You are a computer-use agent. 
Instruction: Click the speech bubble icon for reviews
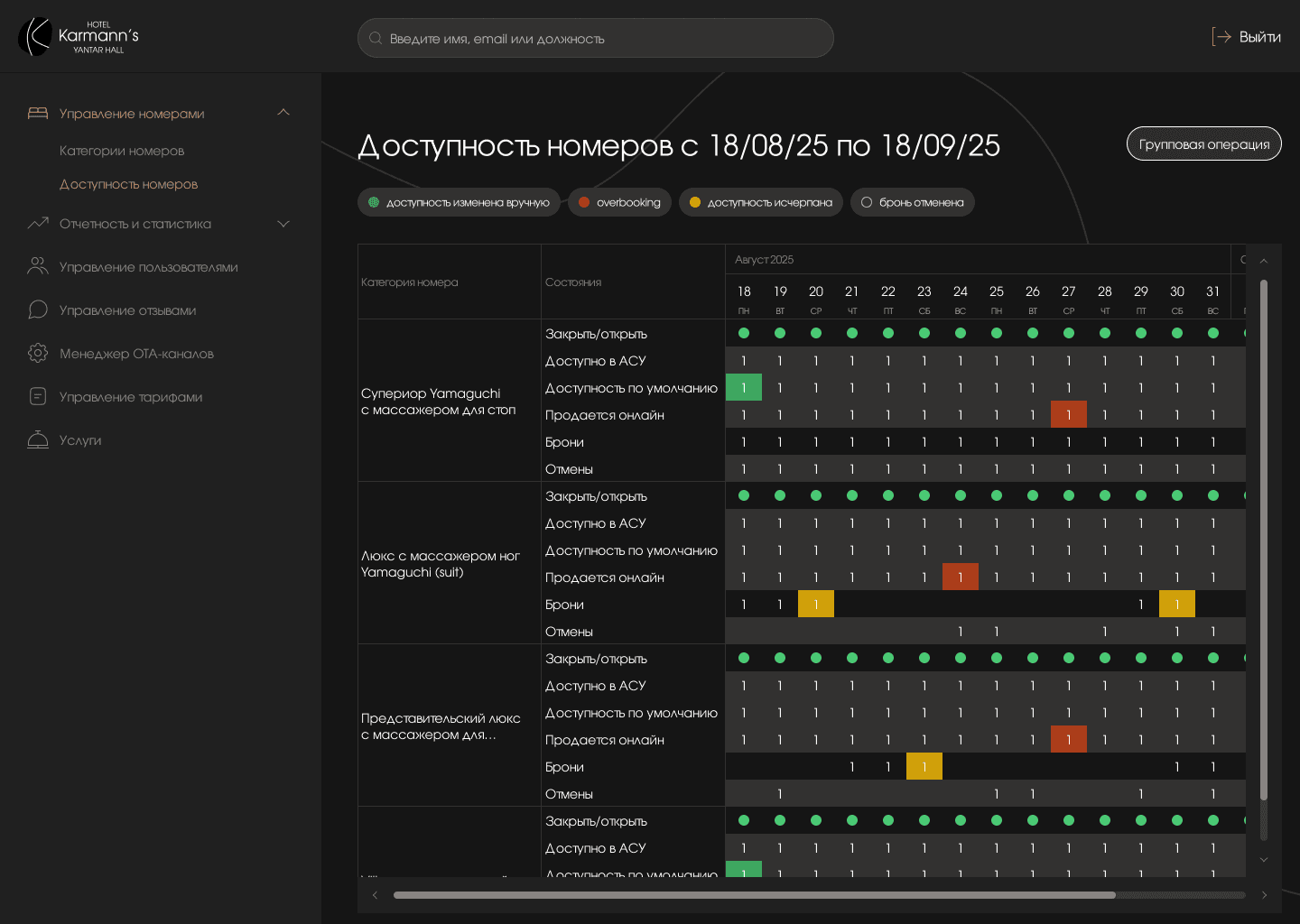click(x=38, y=310)
